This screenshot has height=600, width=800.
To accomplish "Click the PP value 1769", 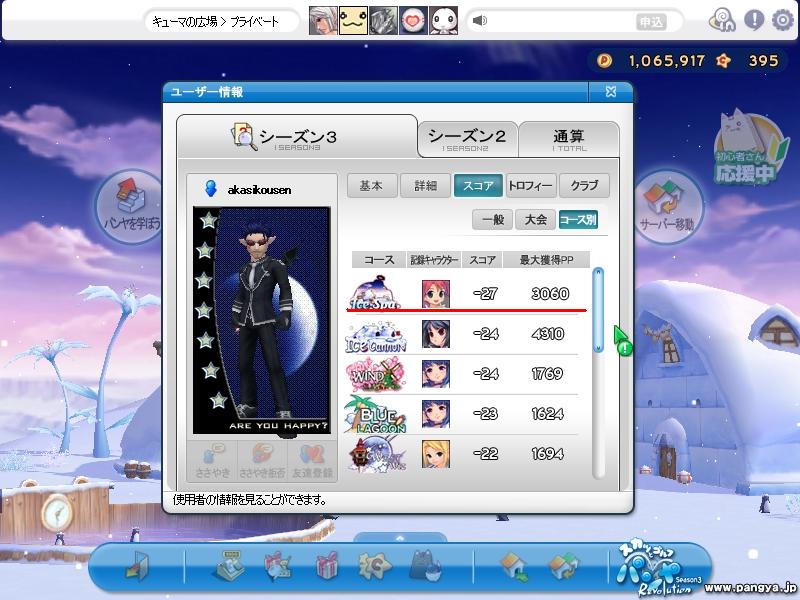I will point(547,374).
